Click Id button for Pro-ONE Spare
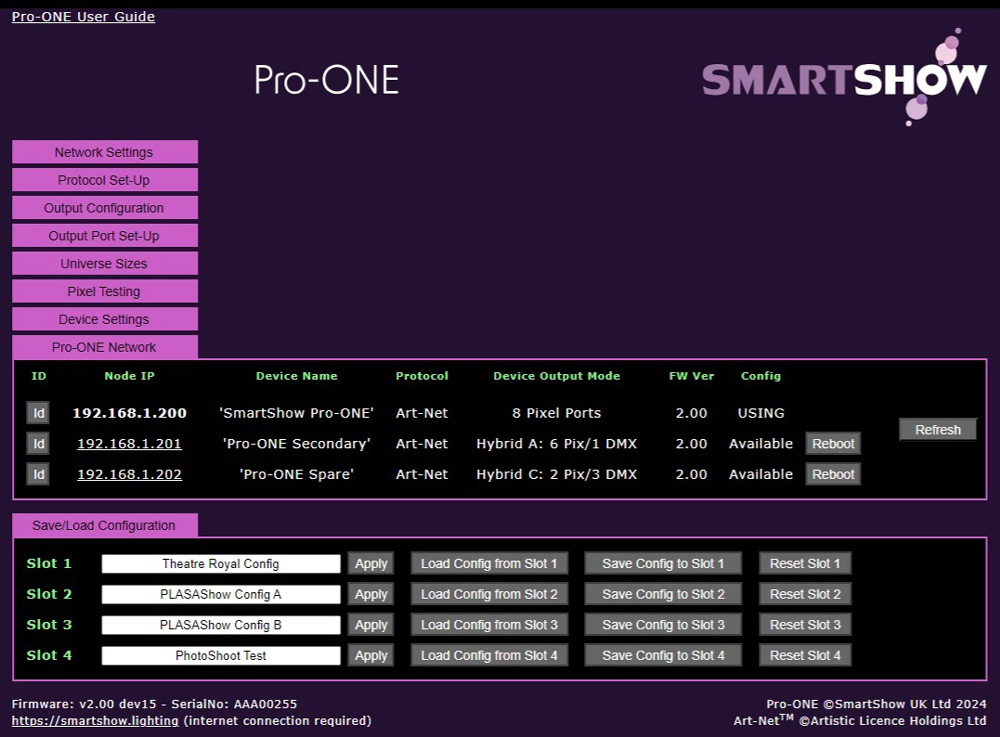The width and height of the screenshot is (1000, 737). (38, 475)
